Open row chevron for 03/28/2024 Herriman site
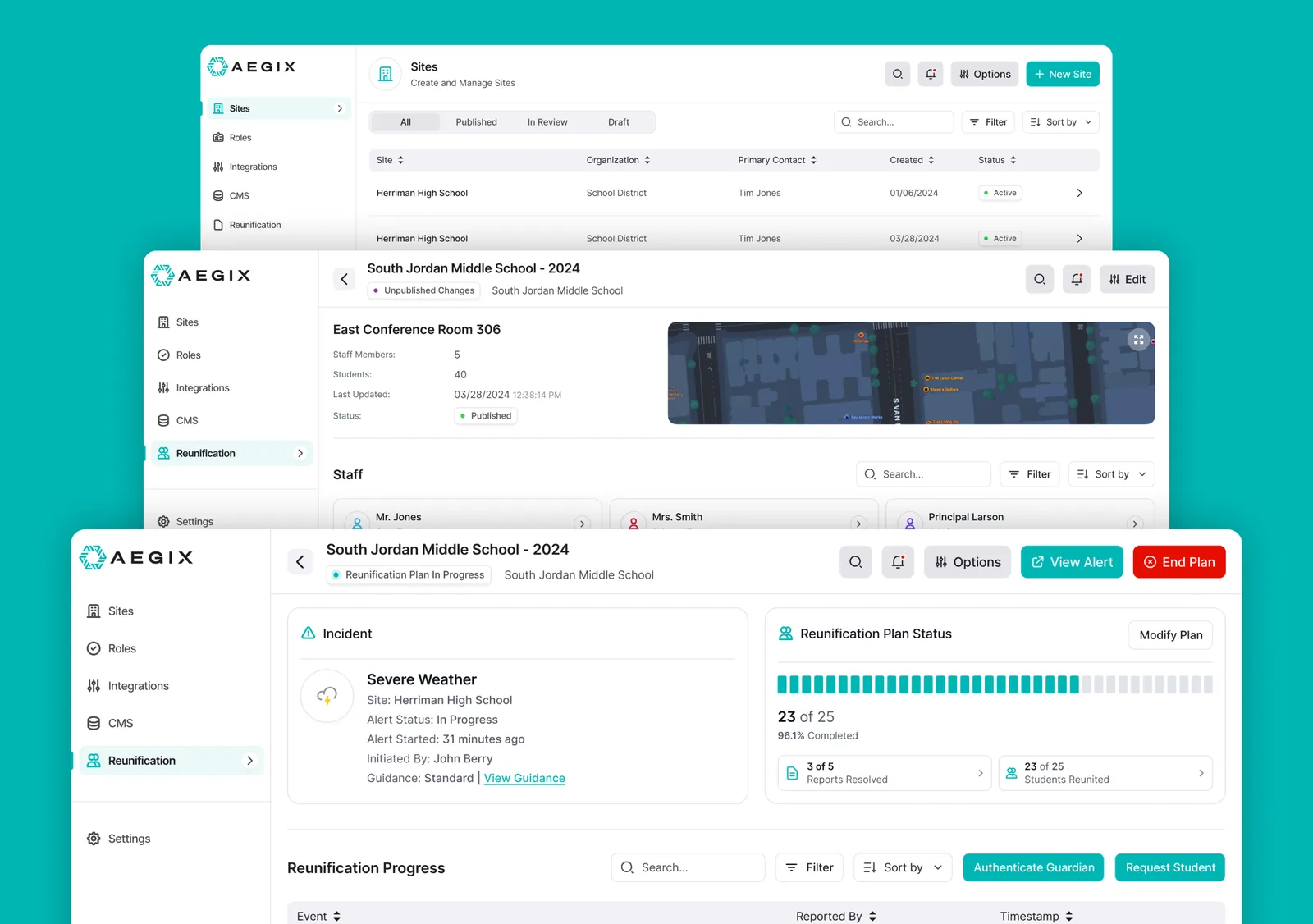Screen dimensions: 1313x924 (1079, 239)
